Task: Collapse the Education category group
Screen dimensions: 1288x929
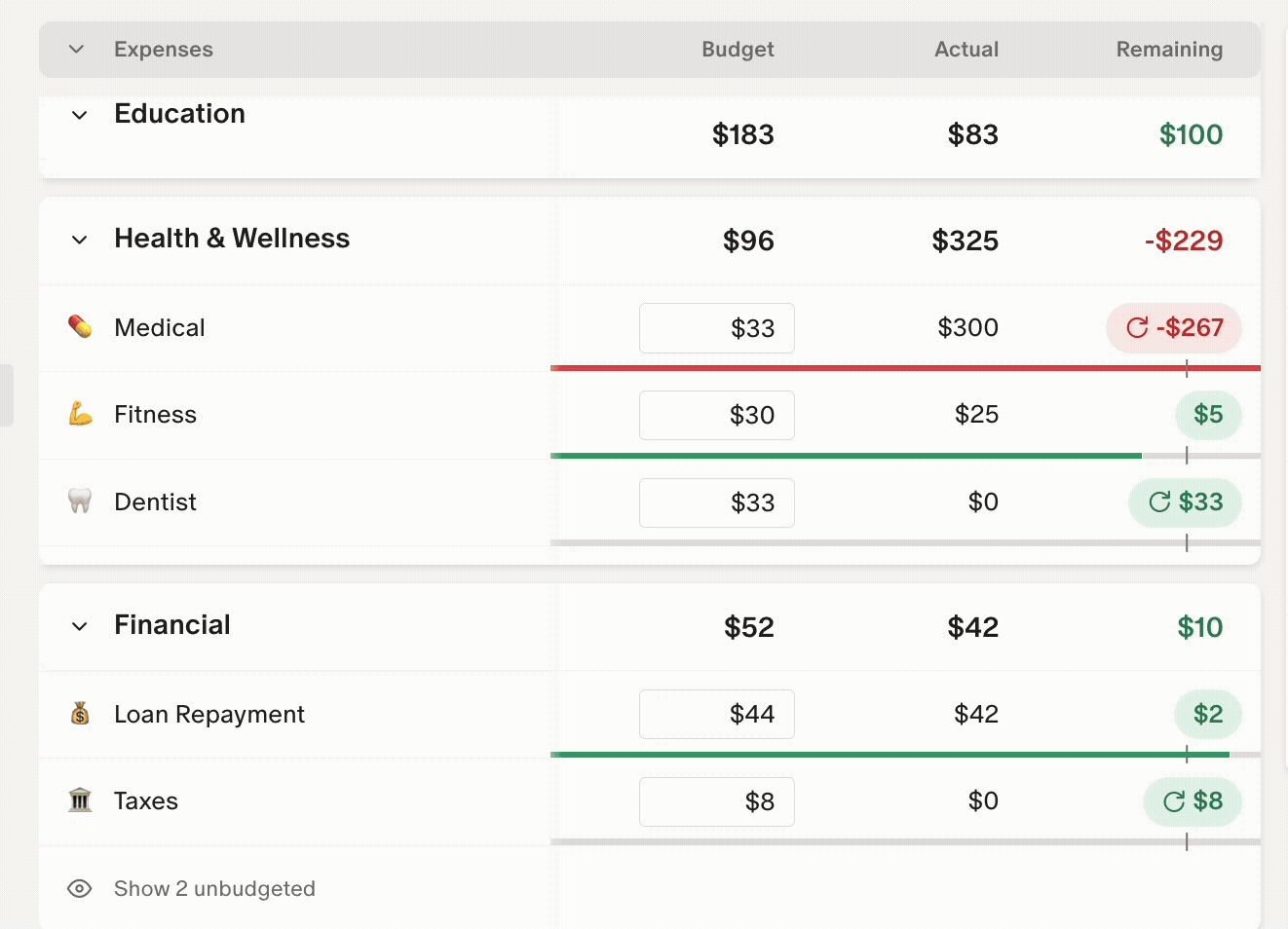Action: pyautogui.click(x=80, y=115)
